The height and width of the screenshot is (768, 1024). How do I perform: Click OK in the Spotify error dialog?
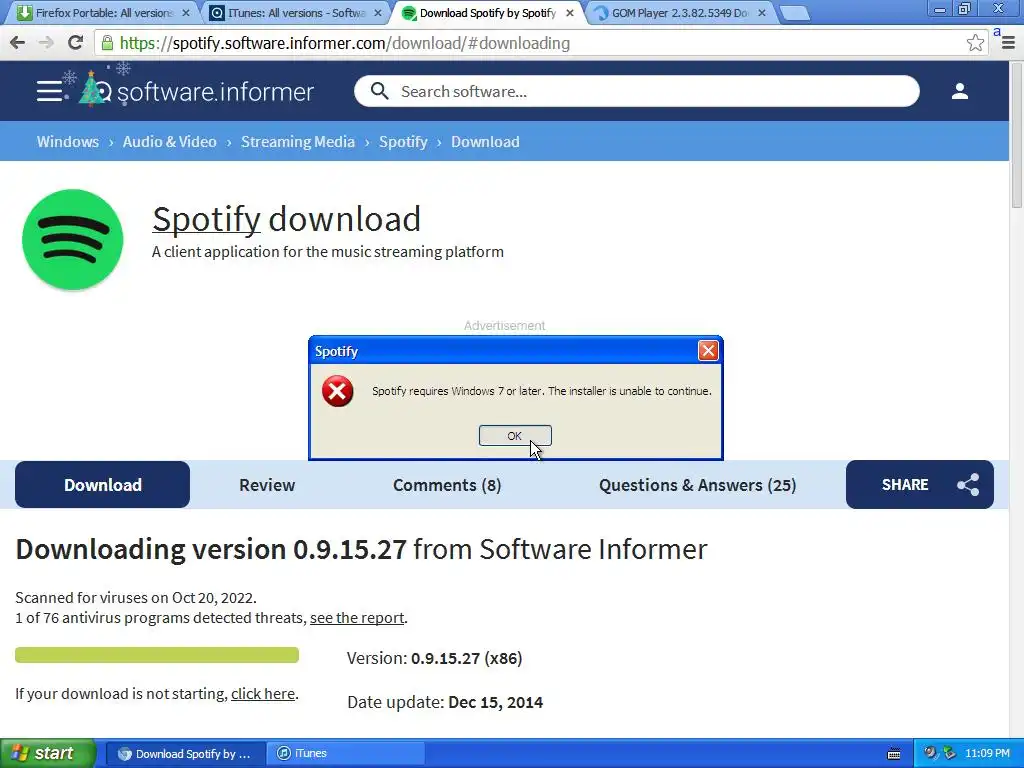tap(515, 436)
